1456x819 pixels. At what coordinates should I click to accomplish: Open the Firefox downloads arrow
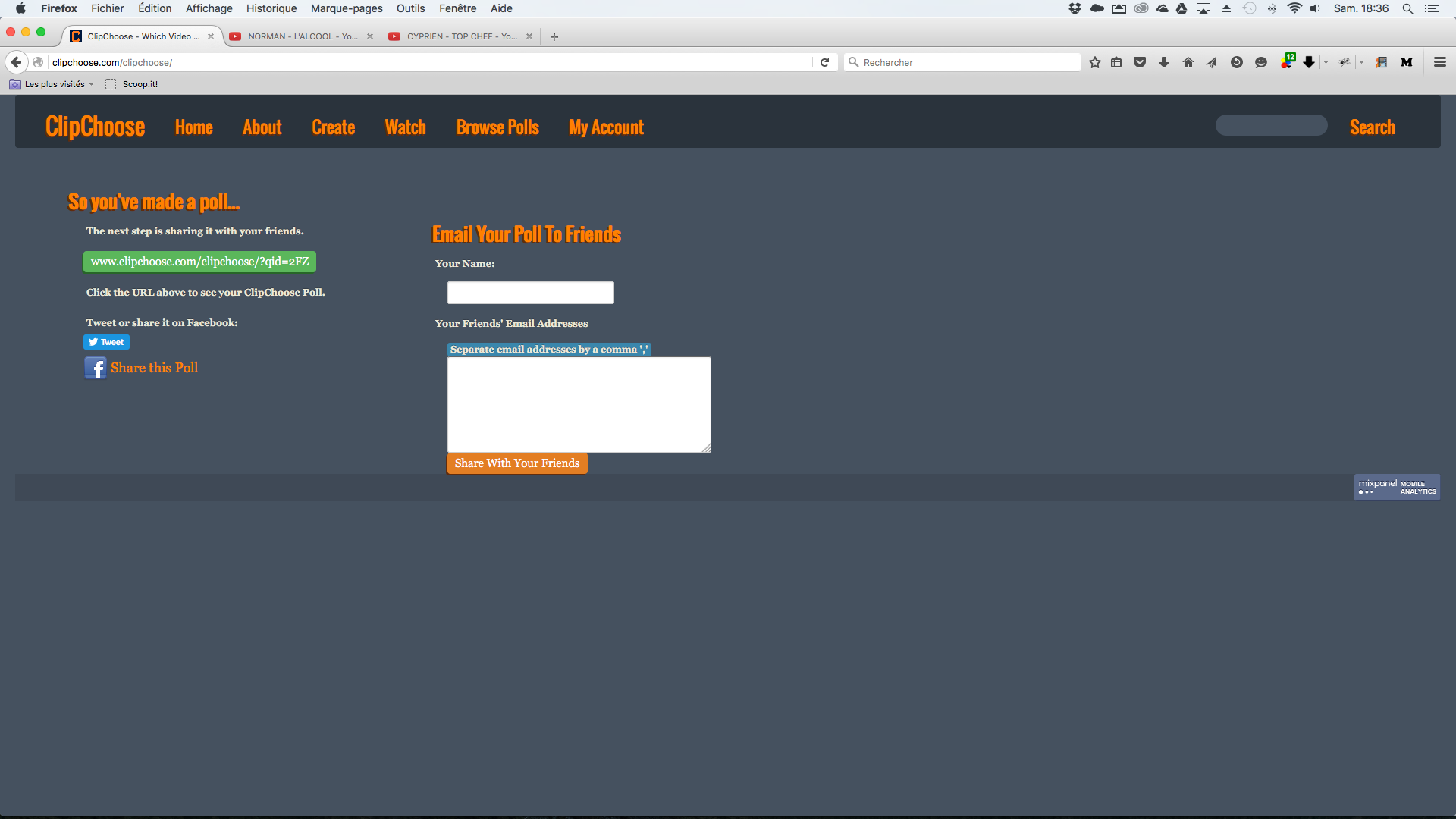click(1164, 62)
